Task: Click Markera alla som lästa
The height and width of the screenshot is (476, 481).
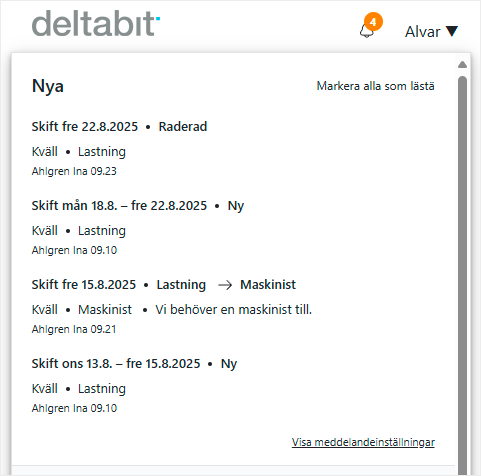Action: point(375,86)
